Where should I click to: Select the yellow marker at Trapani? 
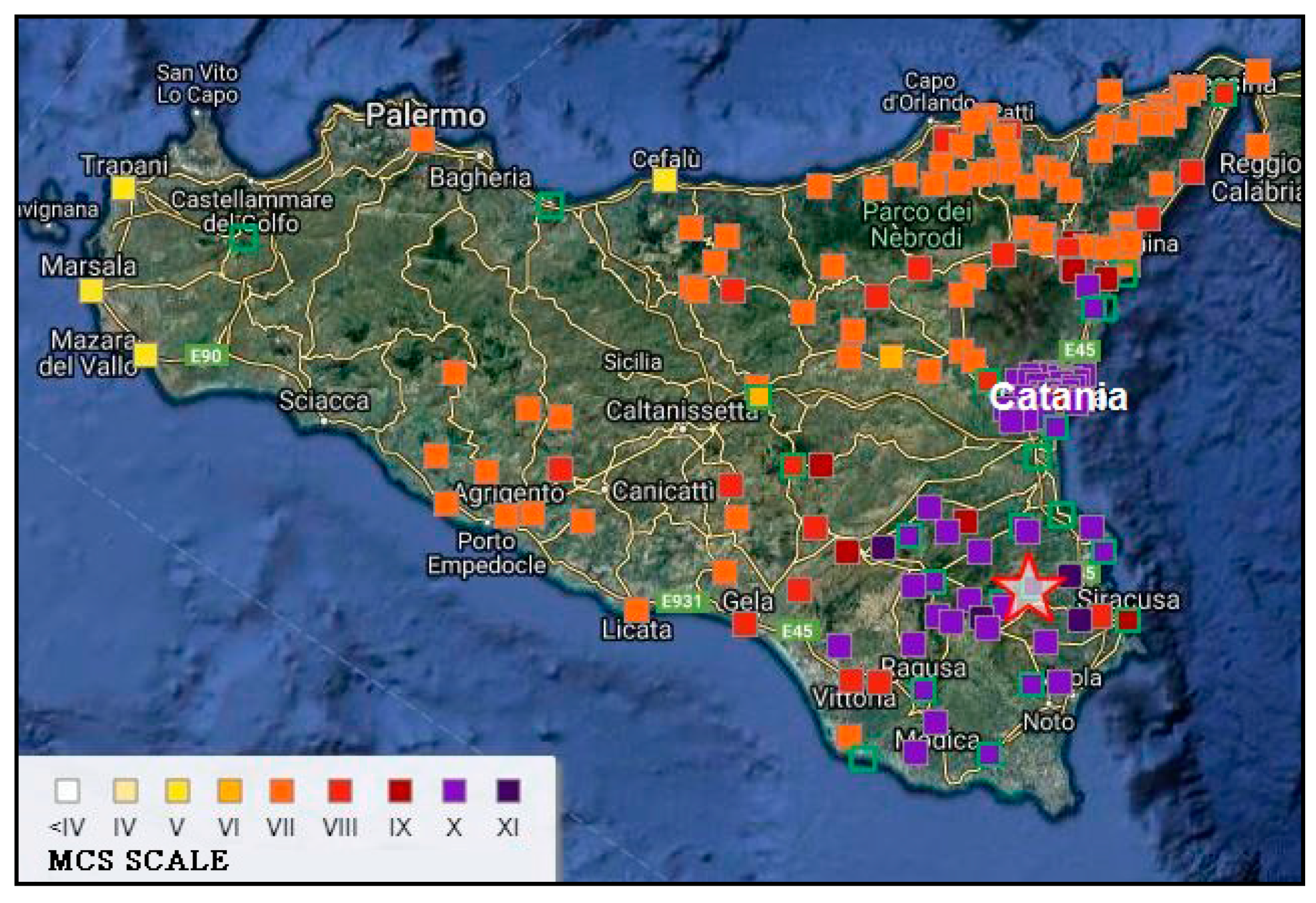point(123,188)
